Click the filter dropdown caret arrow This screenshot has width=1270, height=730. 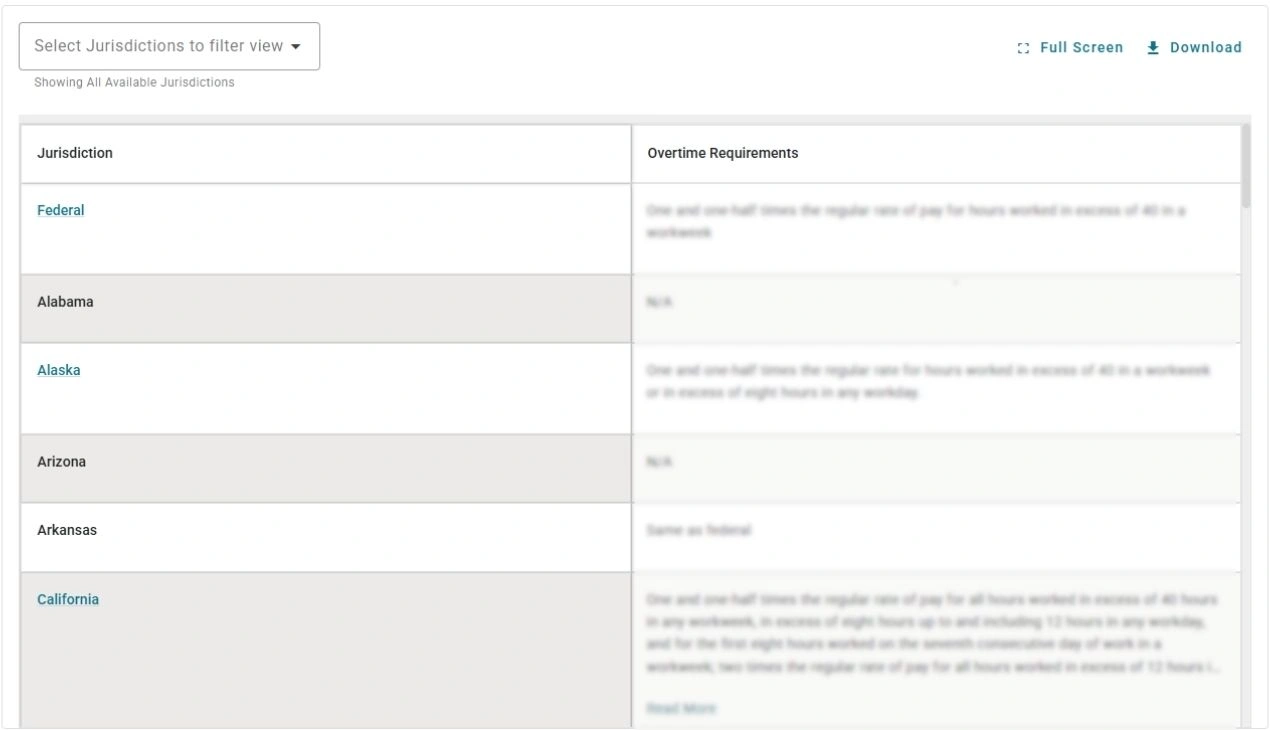[297, 45]
